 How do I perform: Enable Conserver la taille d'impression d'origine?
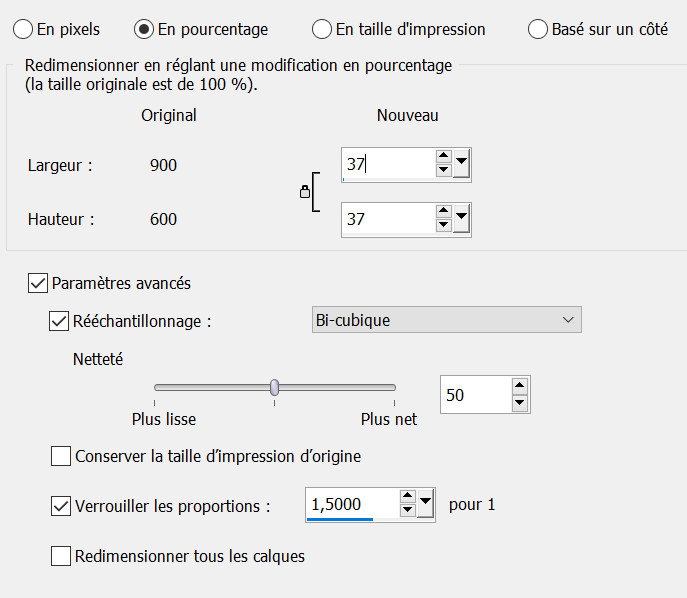click(61, 456)
